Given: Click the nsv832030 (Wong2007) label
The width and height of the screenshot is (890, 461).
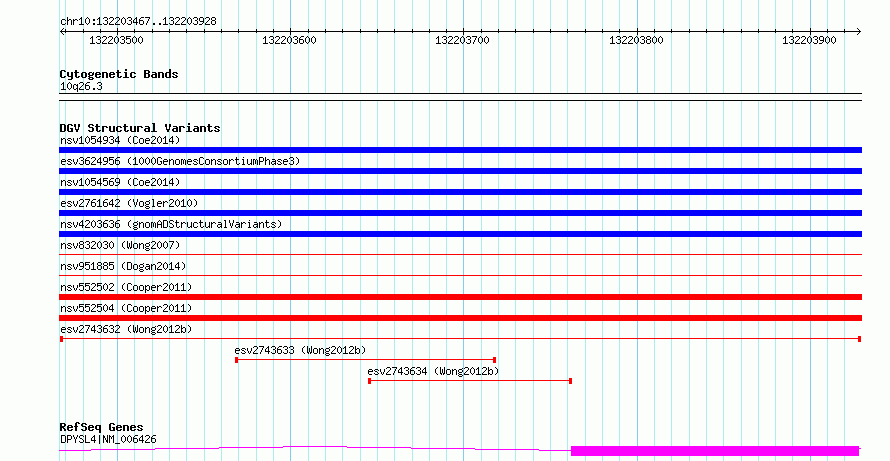Looking at the screenshot, I should click(120, 245).
